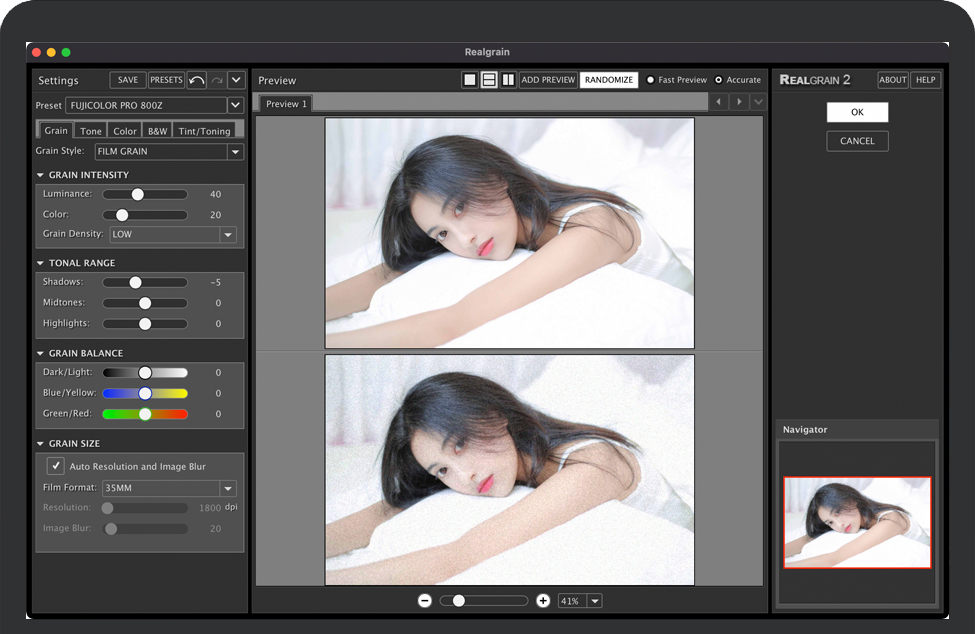Go to the previous preview tab arrow
The width and height of the screenshot is (975, 634).
[718, 102]
